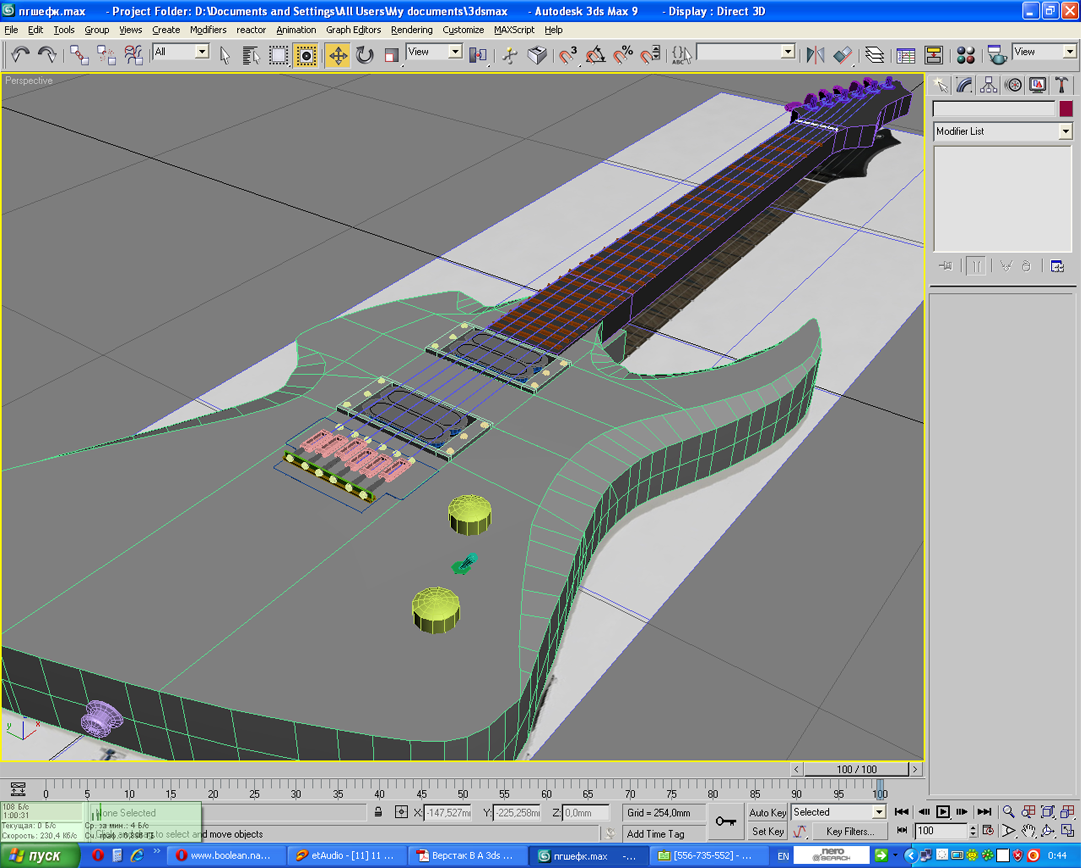
Task: Open the Modifiers menu
Action: pyautogui.click(x=208, y=30)
